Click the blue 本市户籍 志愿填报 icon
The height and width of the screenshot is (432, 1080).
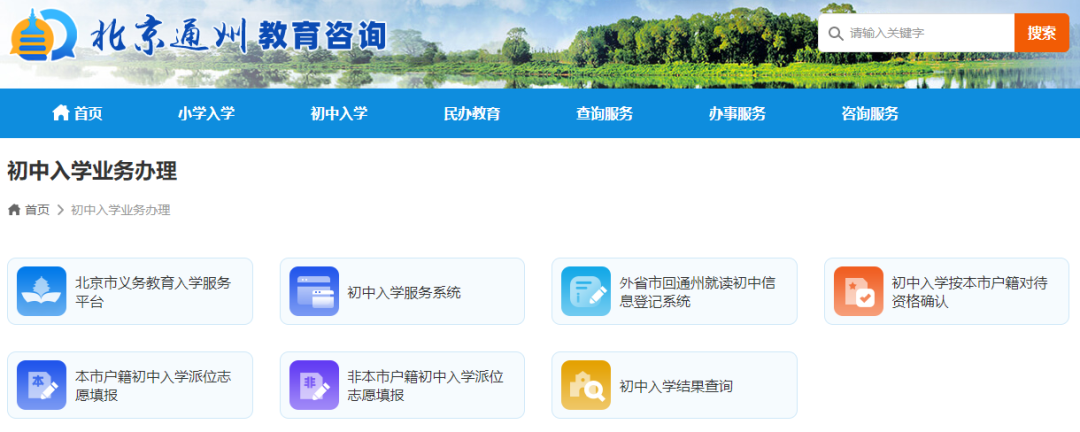41,385
